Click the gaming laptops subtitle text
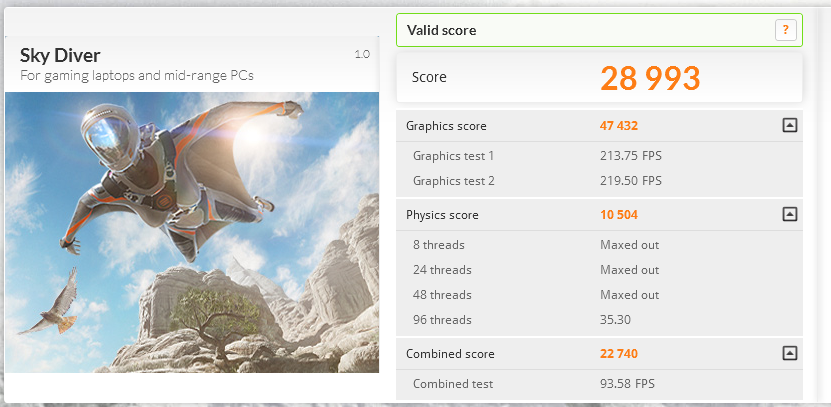This screenshot has width=831, height=407. tap(137, 75)
